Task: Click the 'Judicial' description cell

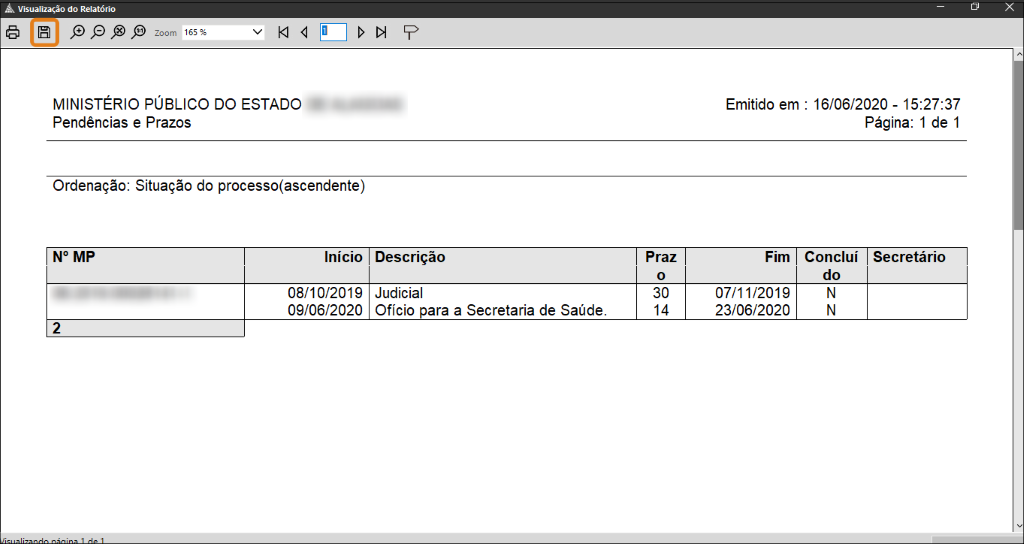Action: coord(399,293)
